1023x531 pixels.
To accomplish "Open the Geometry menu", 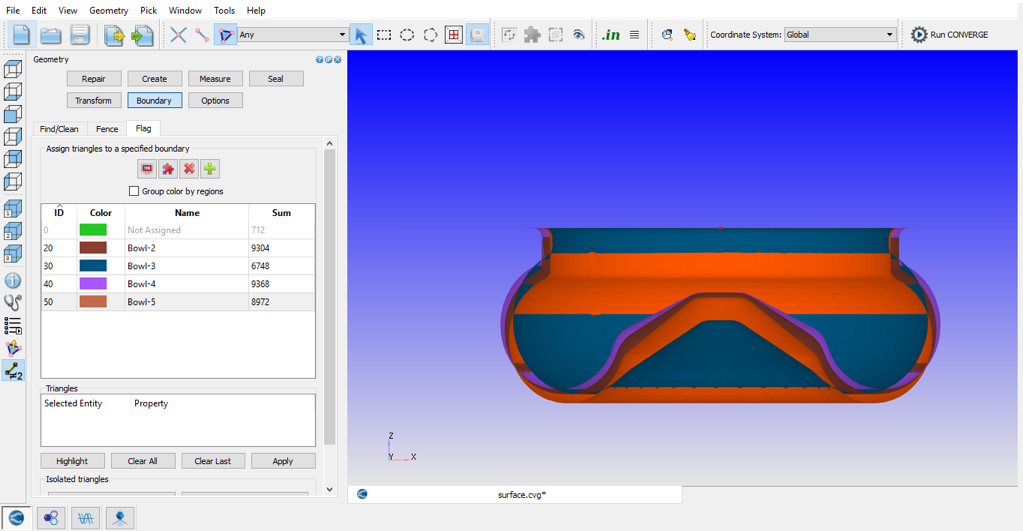I will (x=108, y=10).
